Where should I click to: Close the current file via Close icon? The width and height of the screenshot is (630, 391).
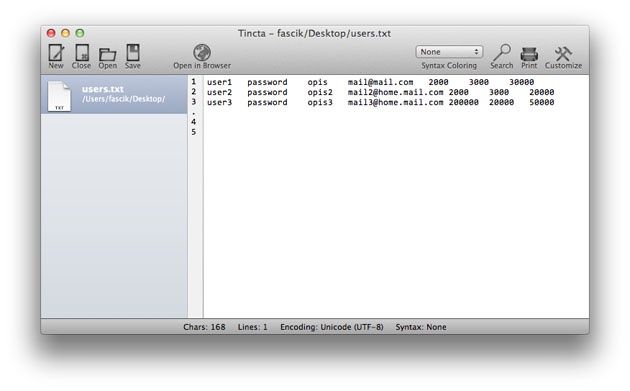(82, 53)
